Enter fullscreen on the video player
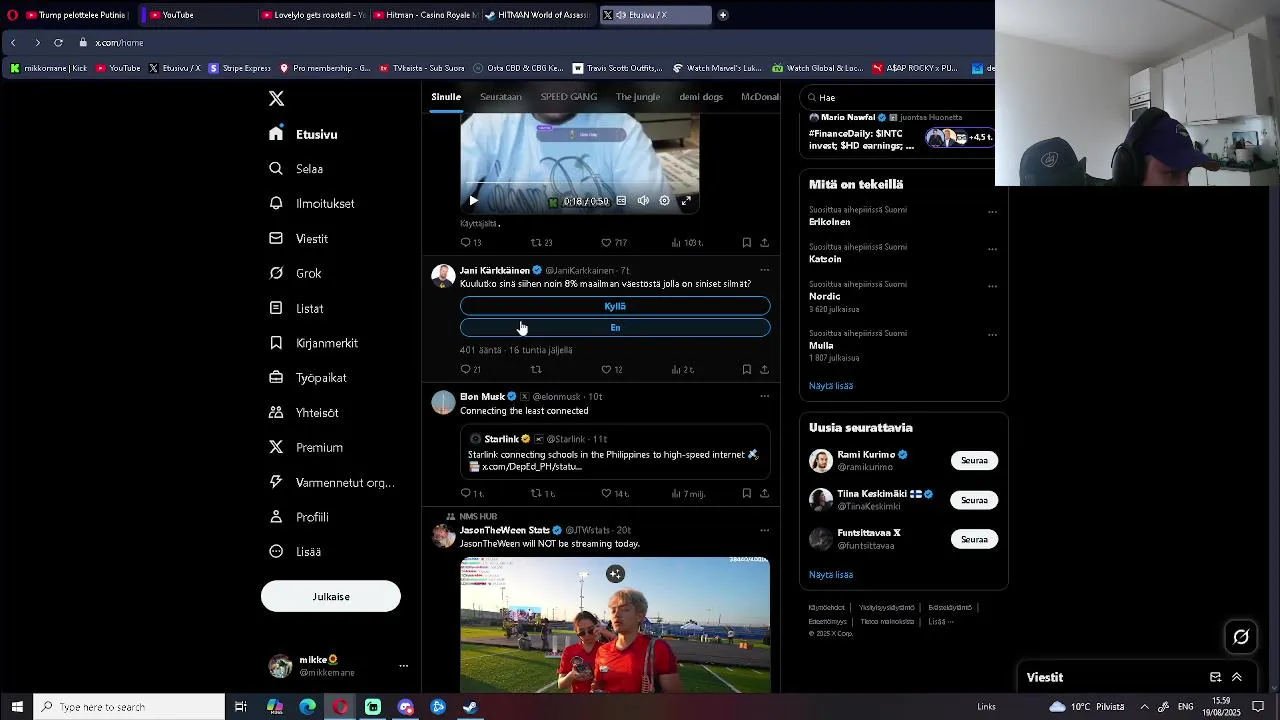The image size is (1280, 720). [686, 201]
